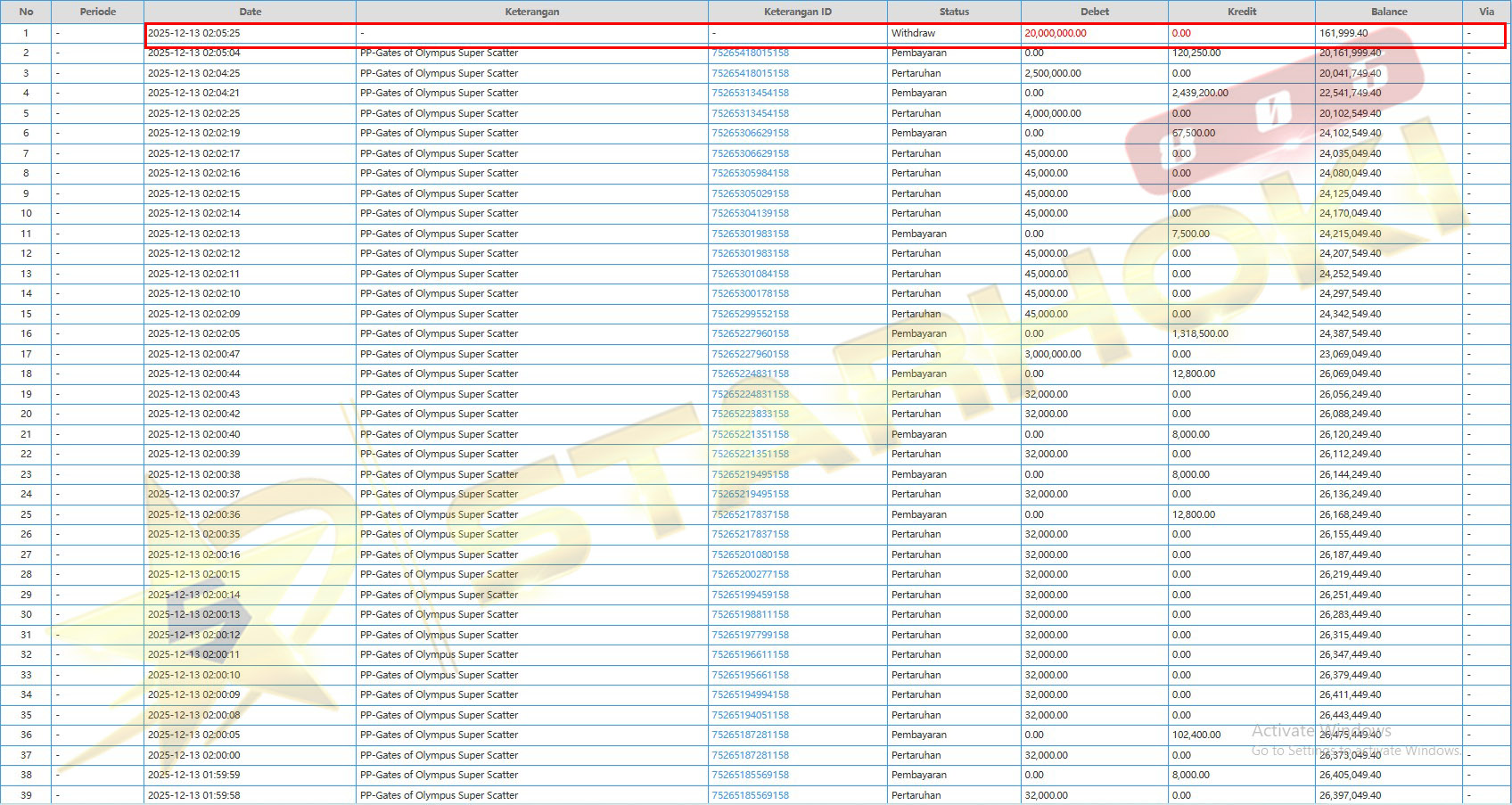The image size is (1512, 805).
Task: Open the Keterangan ID link in row 36
Action: click(x=750, y=735)
